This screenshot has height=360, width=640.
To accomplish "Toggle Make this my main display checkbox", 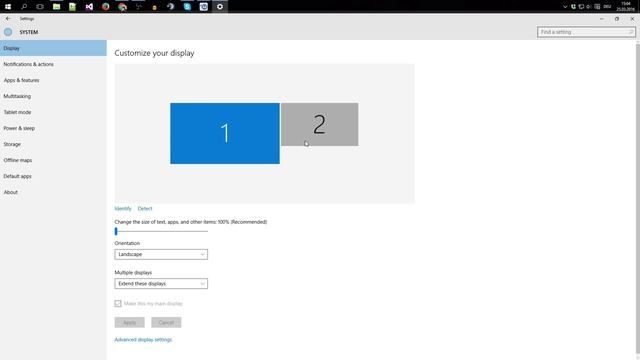I will pos(118,304).
